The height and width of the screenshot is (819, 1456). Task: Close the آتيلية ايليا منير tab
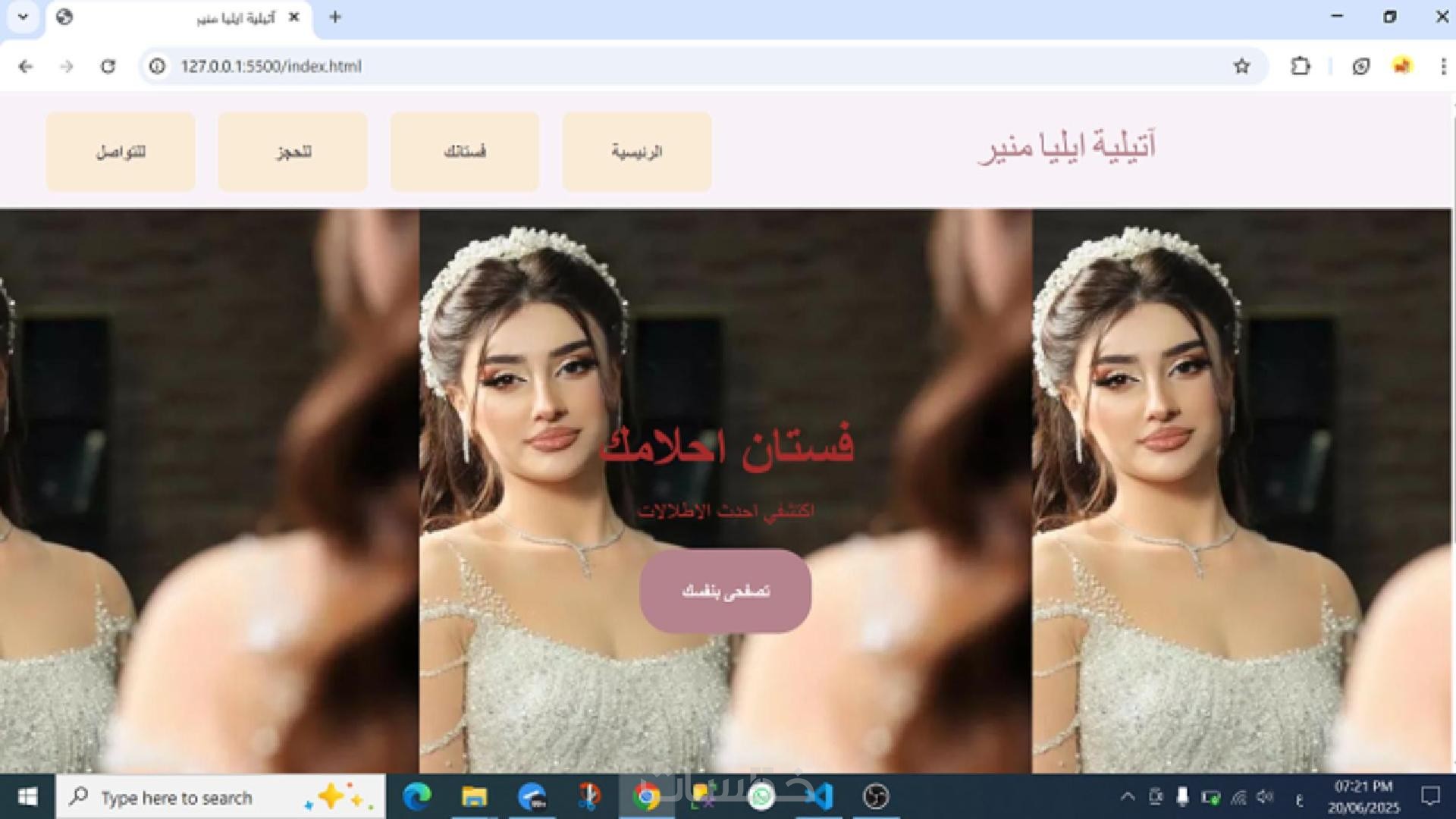[294, 17]
